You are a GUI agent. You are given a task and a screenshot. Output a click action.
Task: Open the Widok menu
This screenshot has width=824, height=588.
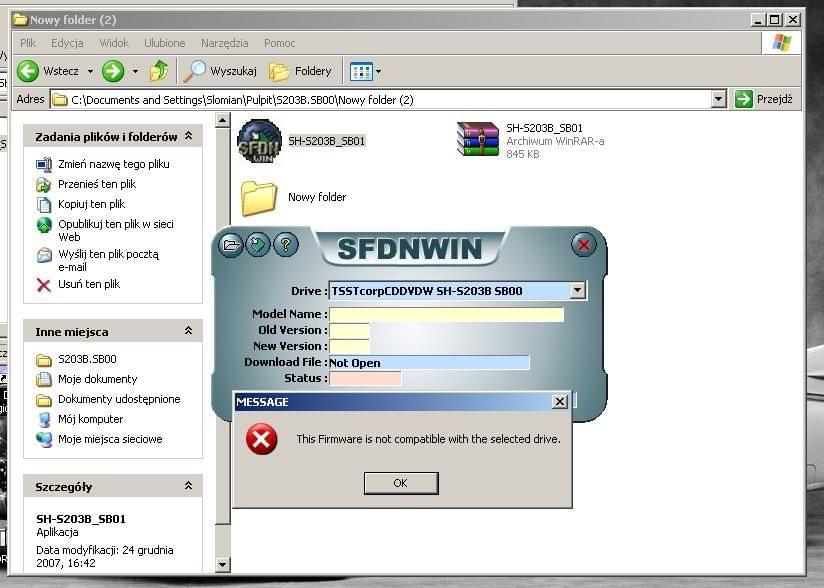pyautogui.click(x=114, y=43)
